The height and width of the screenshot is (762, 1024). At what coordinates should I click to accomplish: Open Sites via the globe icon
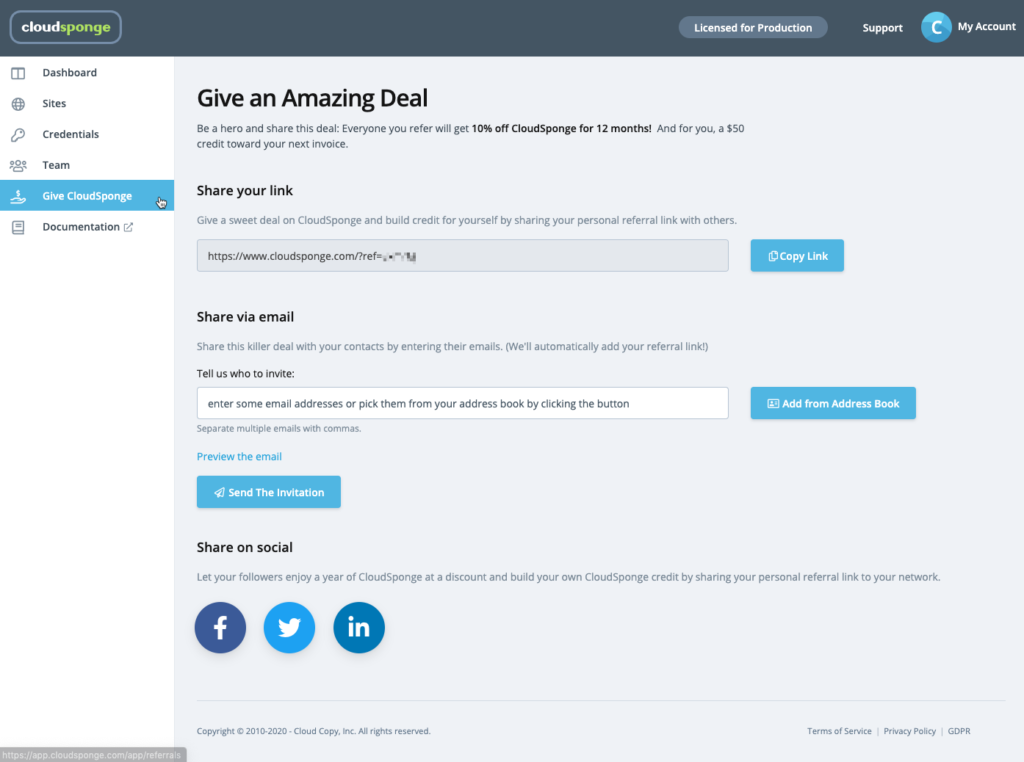coord(18,104)
